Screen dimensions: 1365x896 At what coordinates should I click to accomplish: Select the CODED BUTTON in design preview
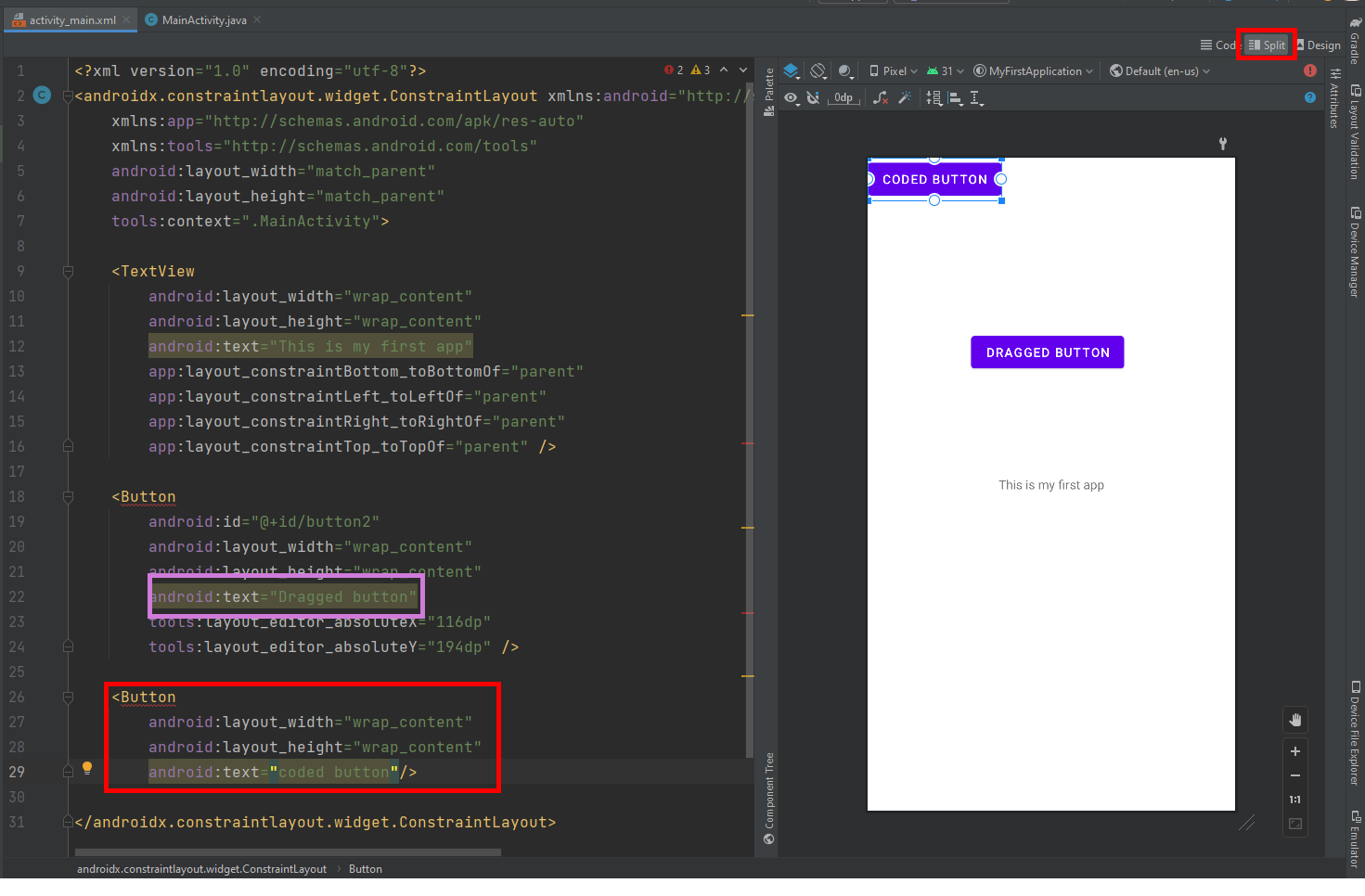[934, 179]
